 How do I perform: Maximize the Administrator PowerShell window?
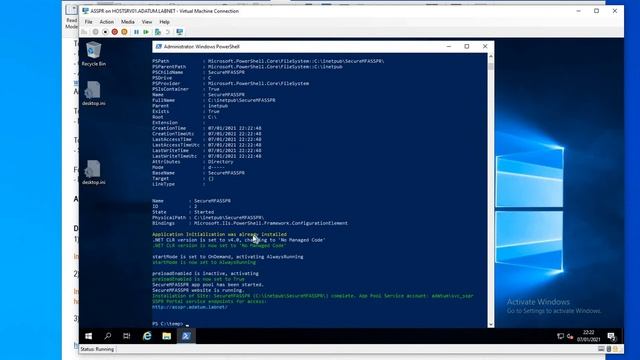[467, 47]
